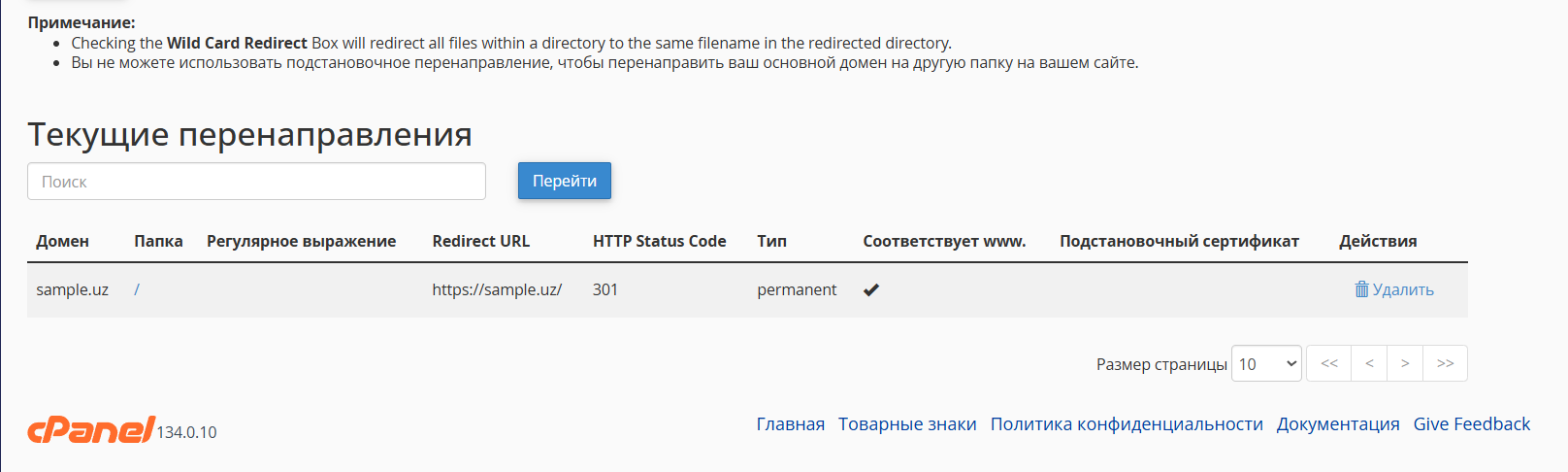Viewport: 1568px width, 472px height.
Task: Click the cPanel logo in the footer
Action: [x=91, y=429]
